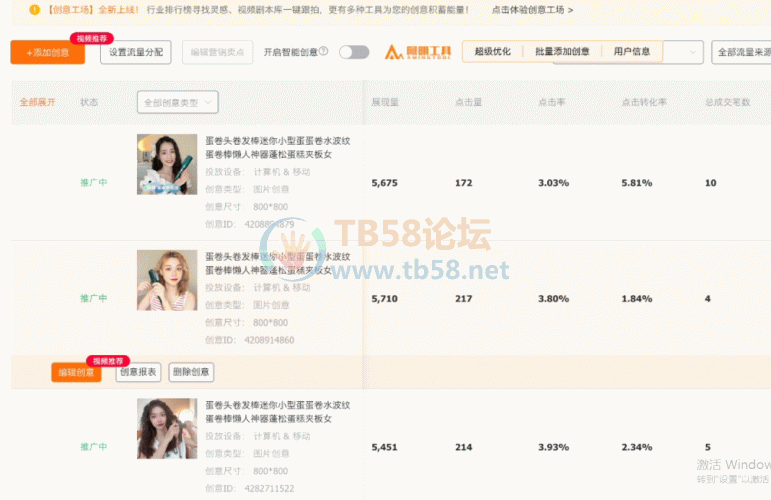
Task: Click the second creative's blonde-hair thumbnail
Action: 167,280
